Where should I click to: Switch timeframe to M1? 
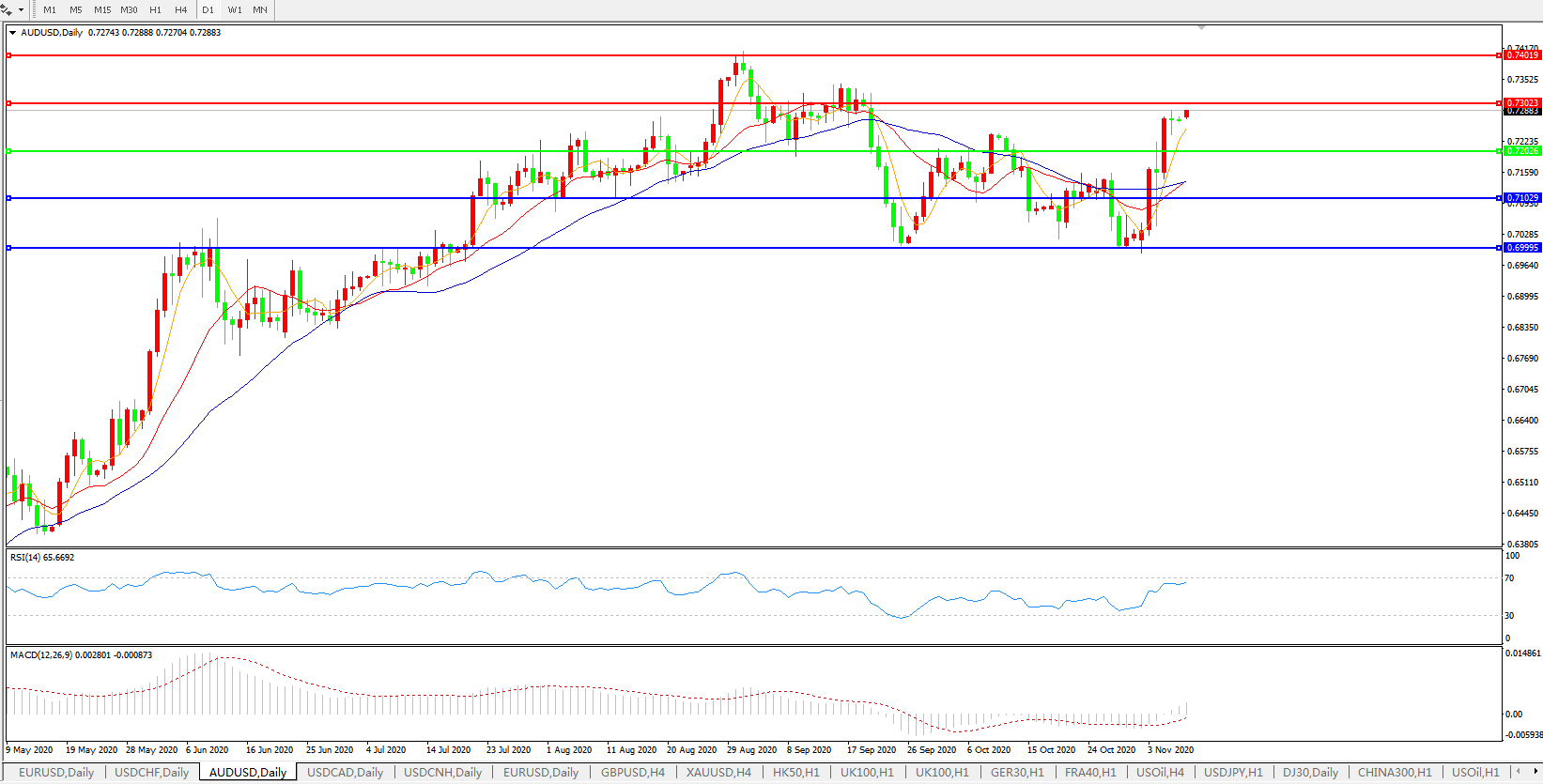click(x=50, y=10)
